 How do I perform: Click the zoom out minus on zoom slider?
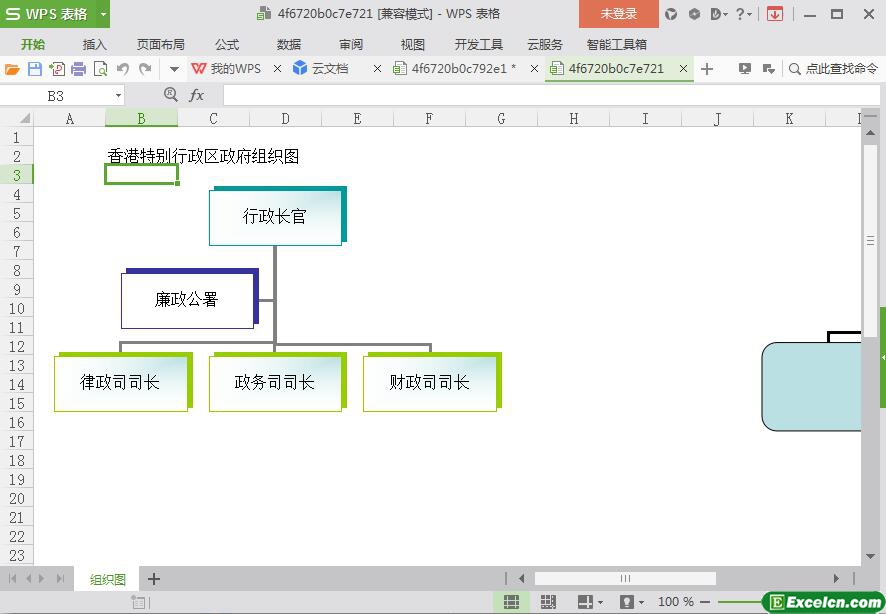tap(706, 602)
